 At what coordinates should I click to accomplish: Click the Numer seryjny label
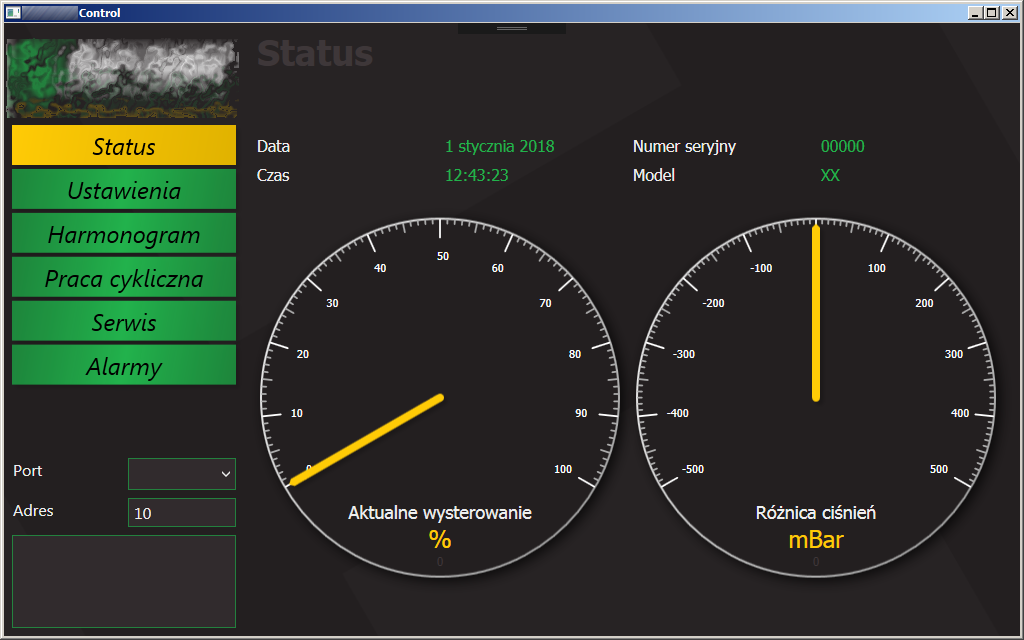[684, 146]
